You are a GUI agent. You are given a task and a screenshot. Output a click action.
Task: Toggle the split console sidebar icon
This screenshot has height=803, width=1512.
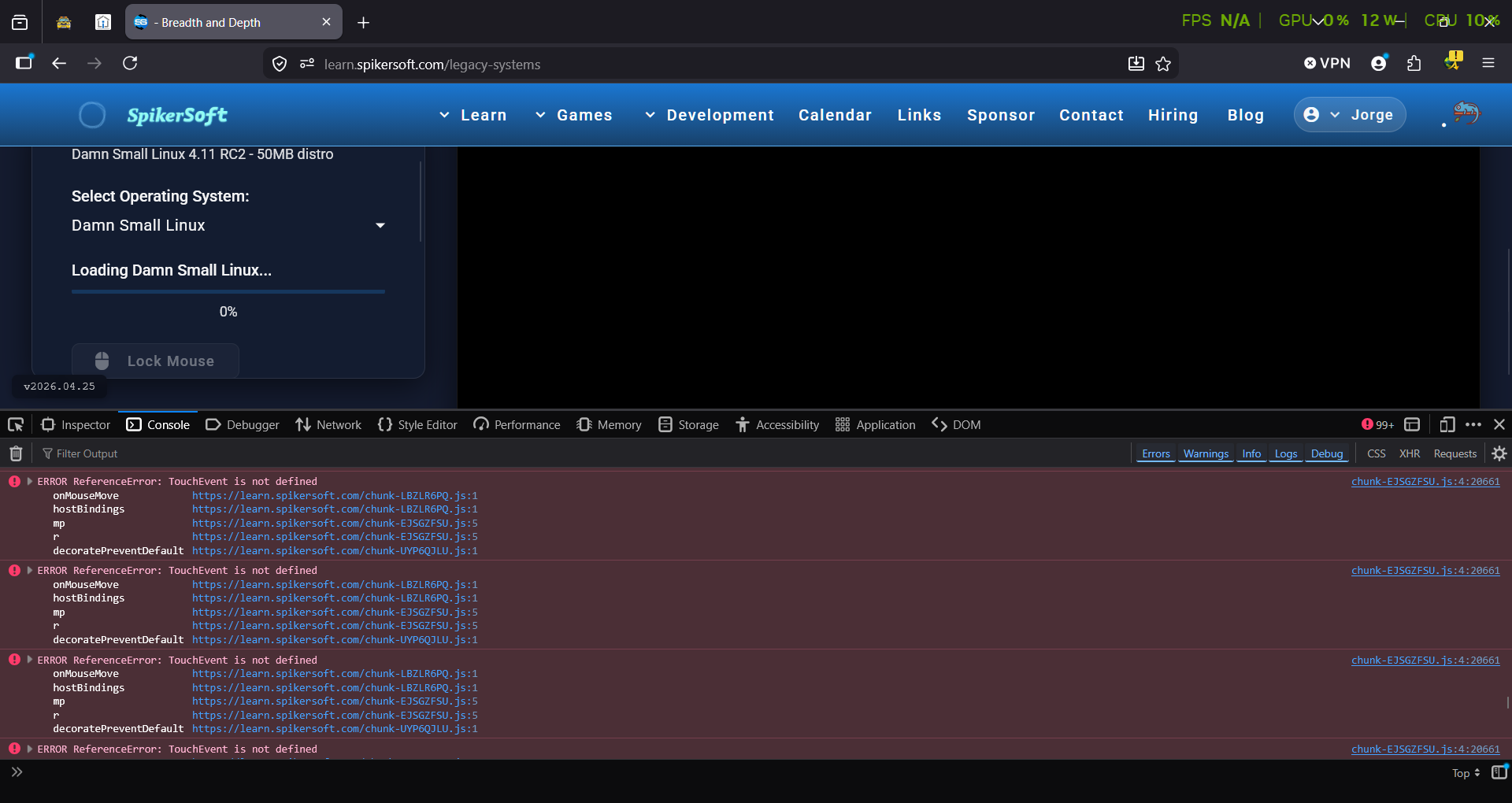point(1499,773)
